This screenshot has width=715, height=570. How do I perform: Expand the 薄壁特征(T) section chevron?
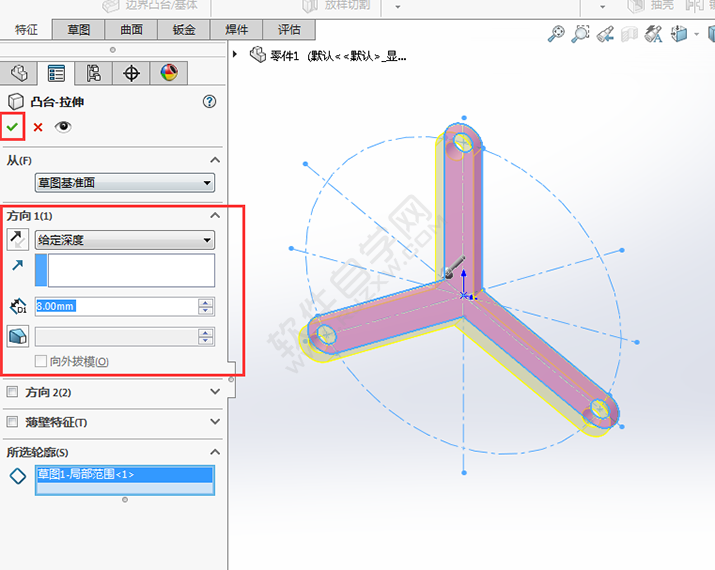click(x=215, y=422)
